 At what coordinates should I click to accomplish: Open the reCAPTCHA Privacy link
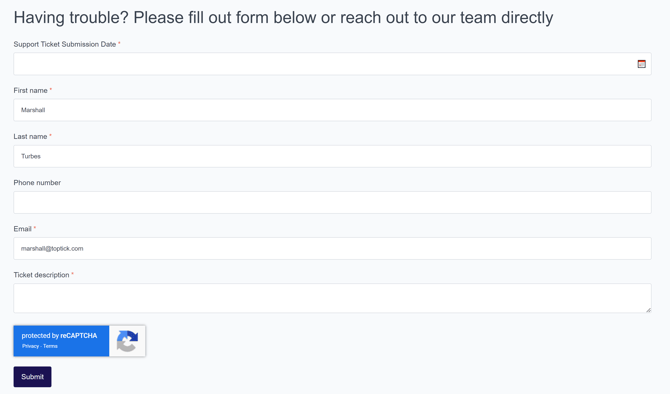(x=30, y=346)
